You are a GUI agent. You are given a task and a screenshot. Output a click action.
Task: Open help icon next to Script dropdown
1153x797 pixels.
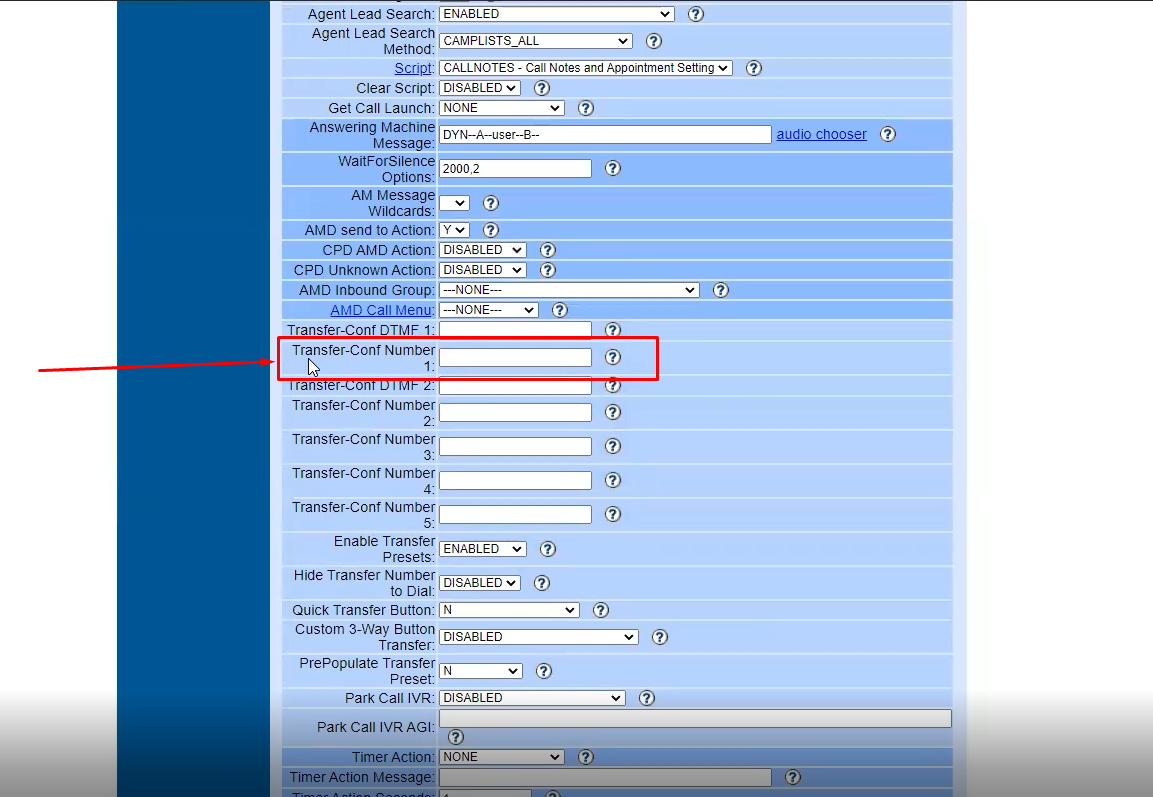(754, 68)
